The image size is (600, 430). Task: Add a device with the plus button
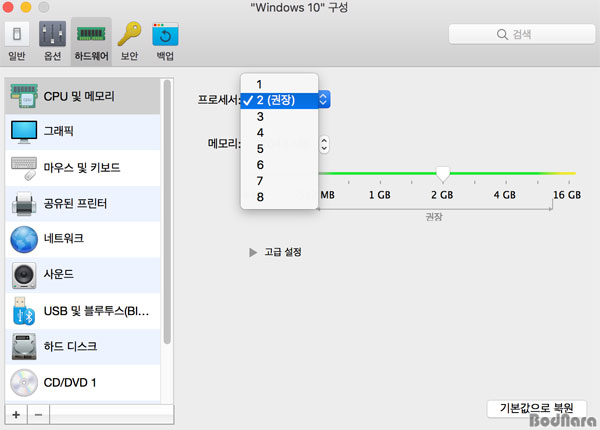click(16, 414)
